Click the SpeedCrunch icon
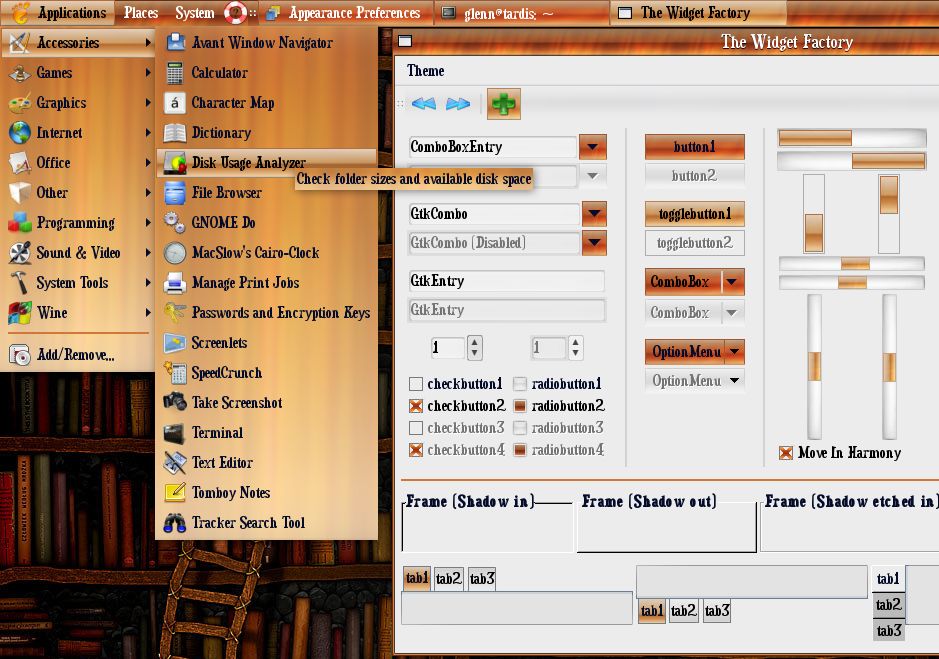The height and width of the screenshot is (659, 939). point(175,372)
